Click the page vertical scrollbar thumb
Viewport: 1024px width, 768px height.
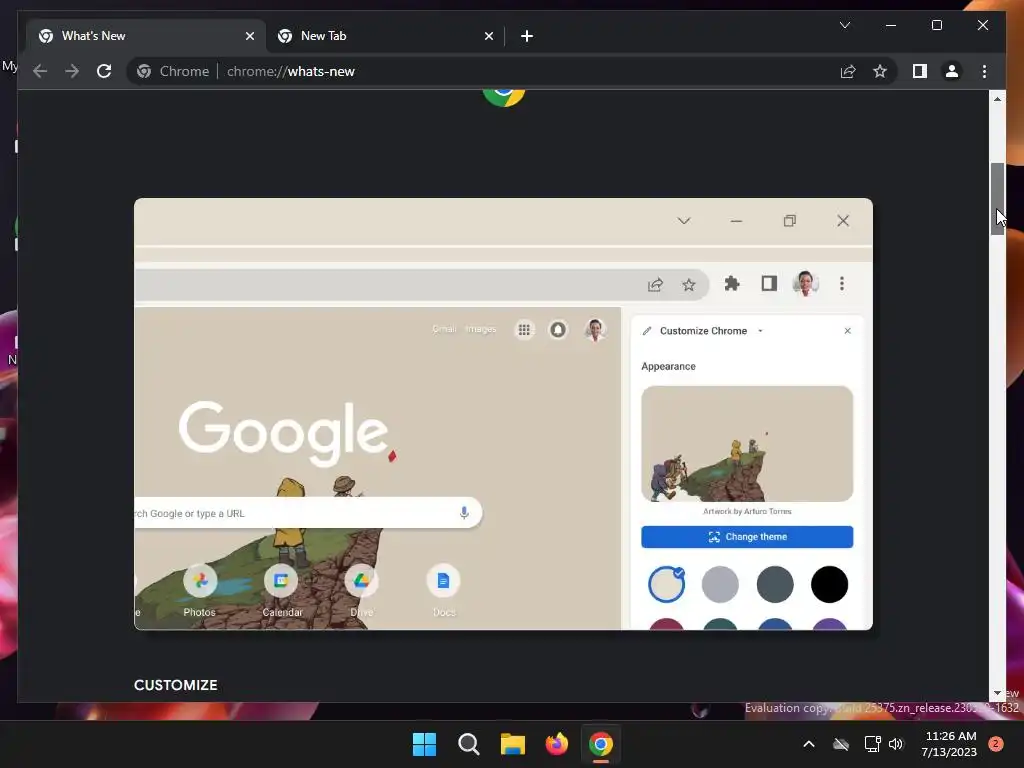tap(997, 199)
